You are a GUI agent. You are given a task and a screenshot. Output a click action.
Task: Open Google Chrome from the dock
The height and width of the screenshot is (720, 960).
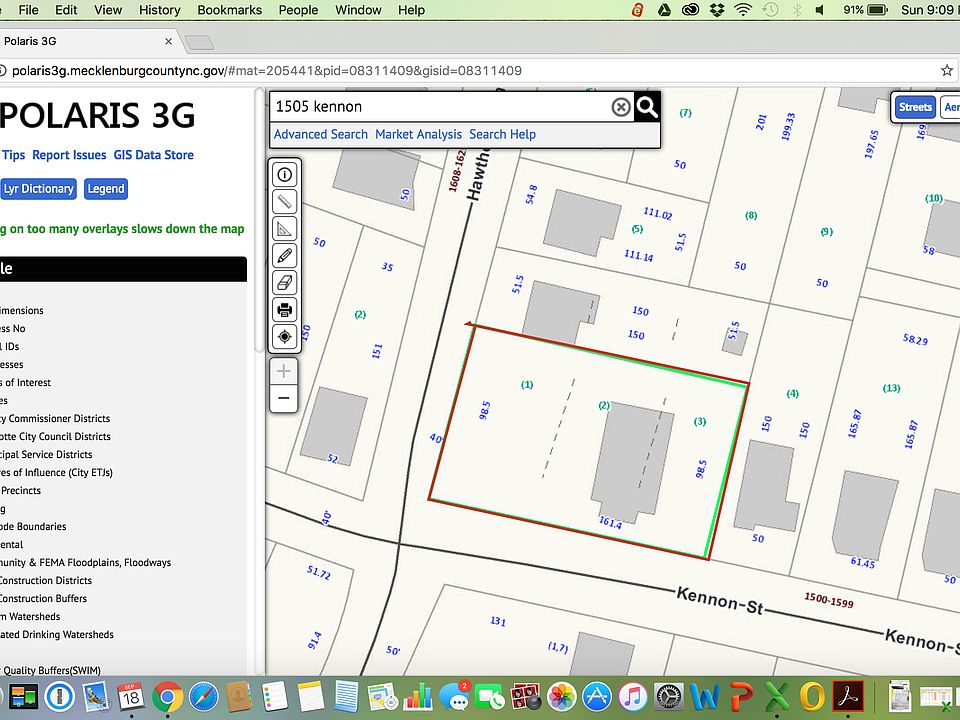[167, 696]
